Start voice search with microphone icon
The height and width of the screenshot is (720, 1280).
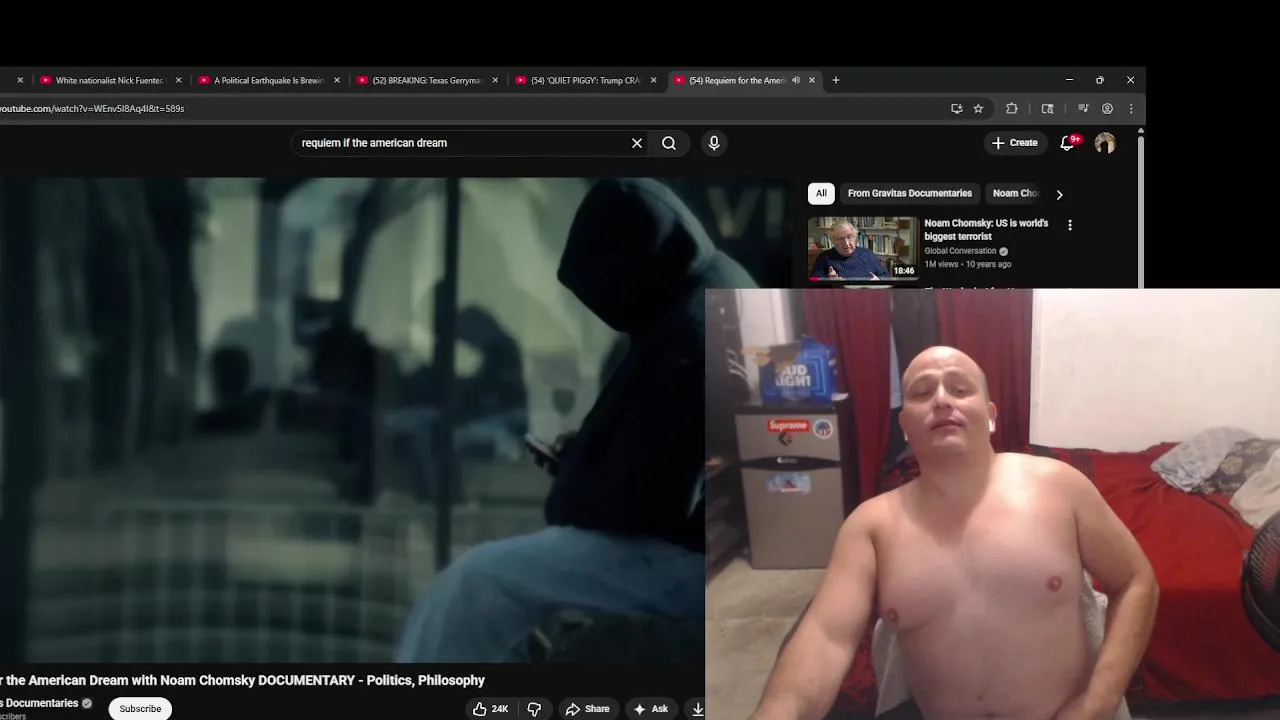pos(714,143)
